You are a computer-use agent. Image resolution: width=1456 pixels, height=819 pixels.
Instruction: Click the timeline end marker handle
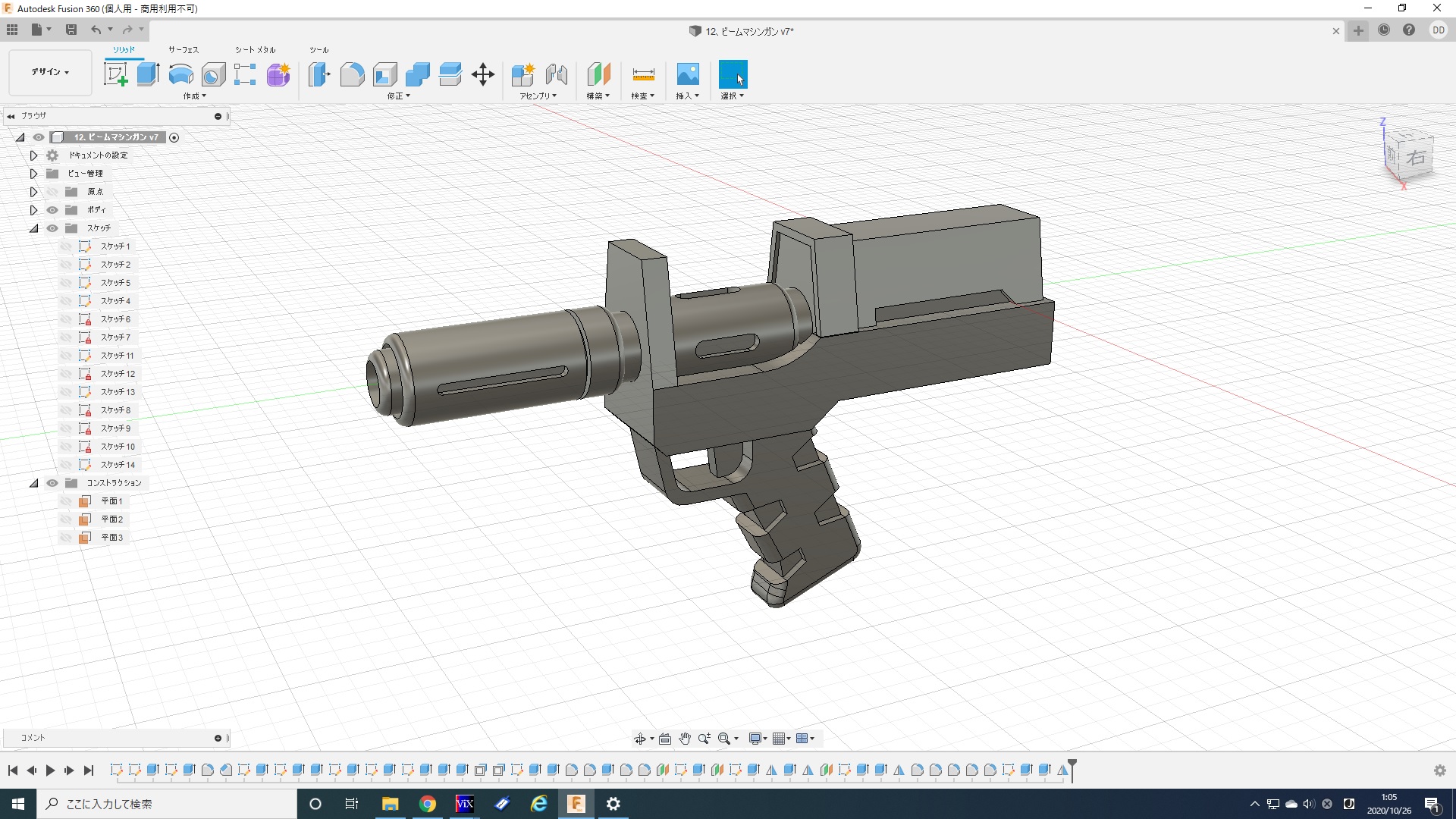tap(1072, 764)
